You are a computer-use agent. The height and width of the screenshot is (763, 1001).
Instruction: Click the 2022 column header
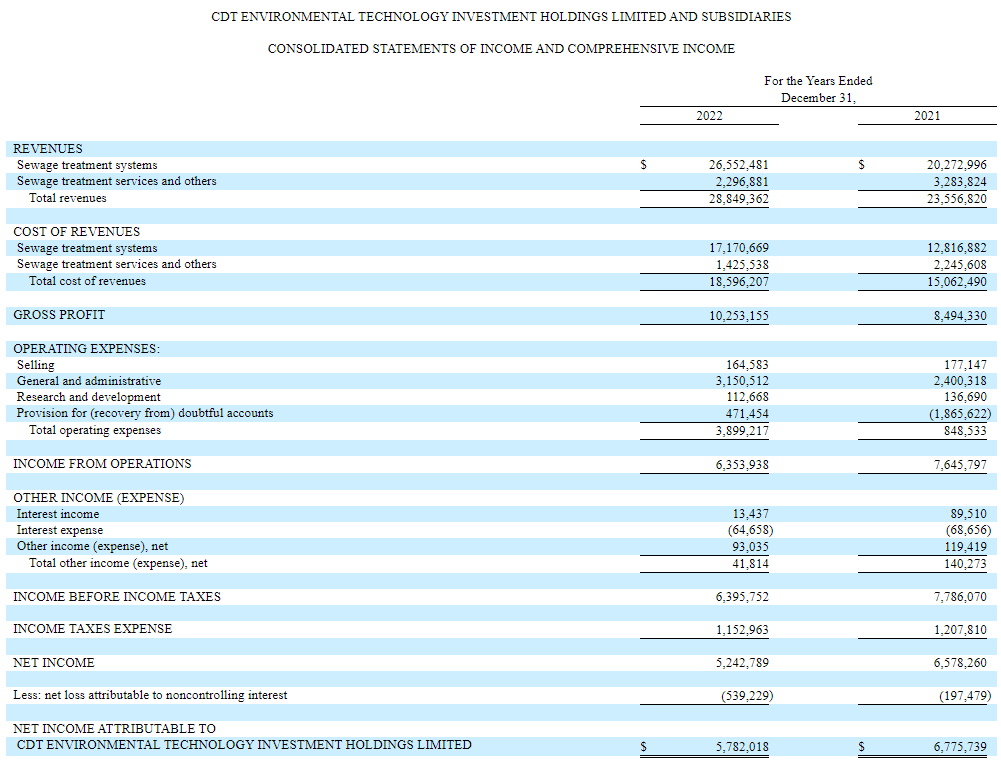point(709,116)
